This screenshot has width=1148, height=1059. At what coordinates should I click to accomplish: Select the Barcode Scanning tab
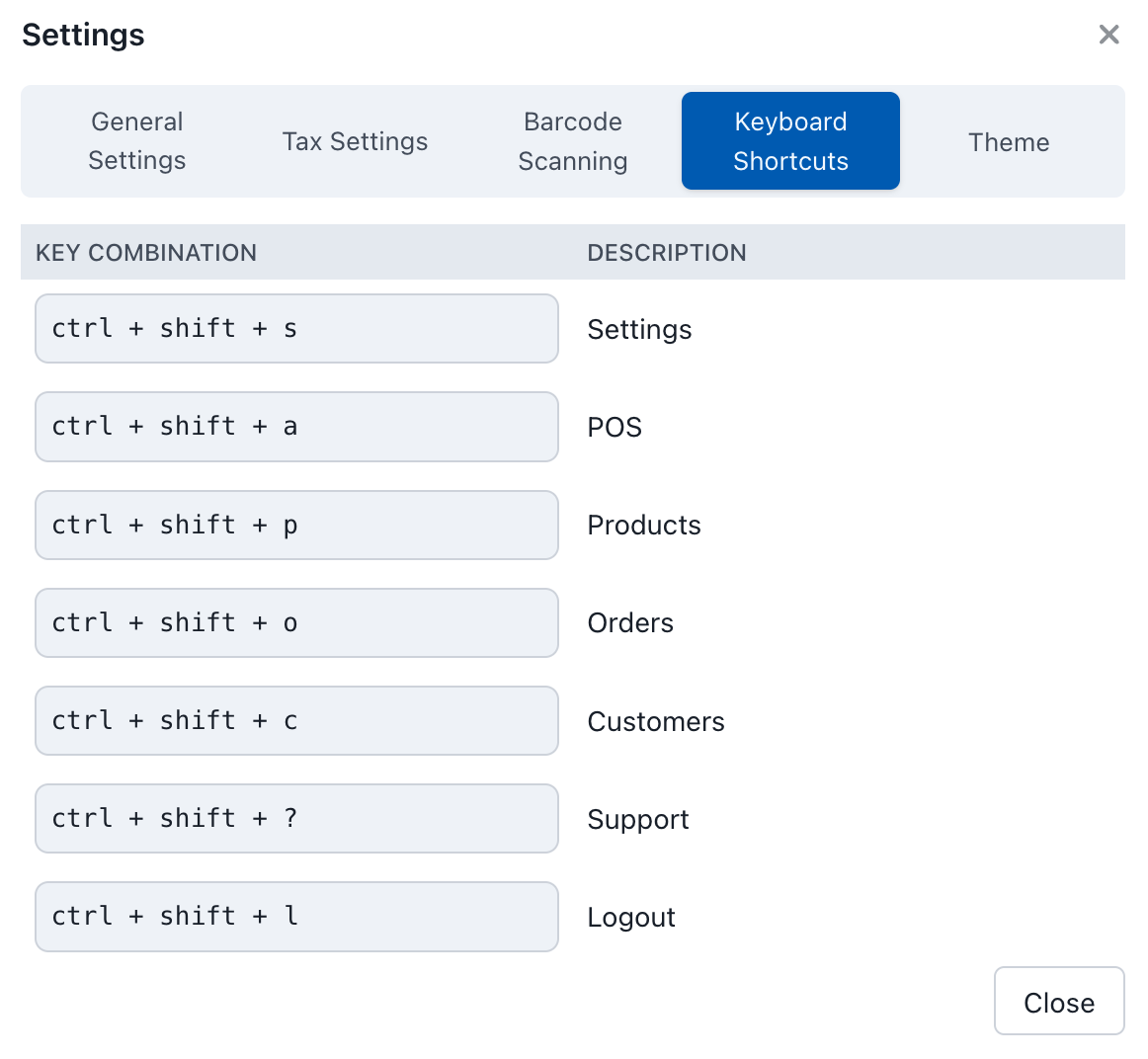(x=573, y=141)
